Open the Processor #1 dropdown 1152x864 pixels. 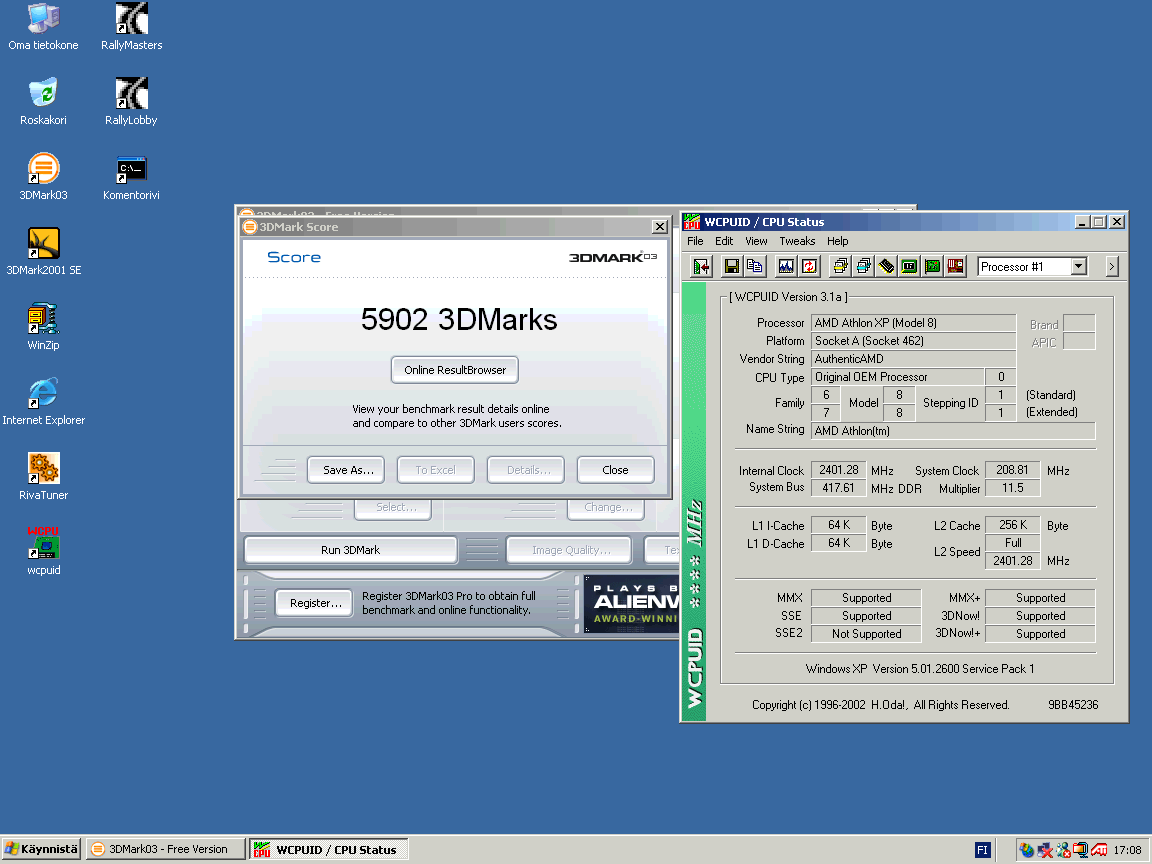coord(1078,266)
